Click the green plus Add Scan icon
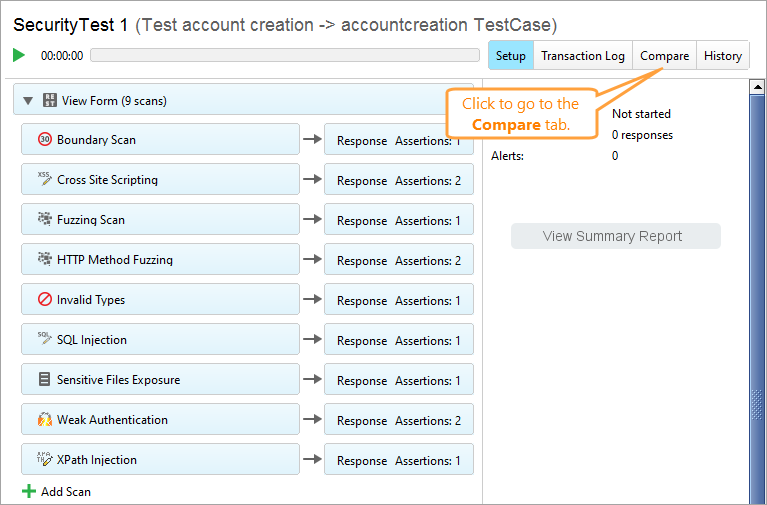767x505 pixels. (29, 491)
